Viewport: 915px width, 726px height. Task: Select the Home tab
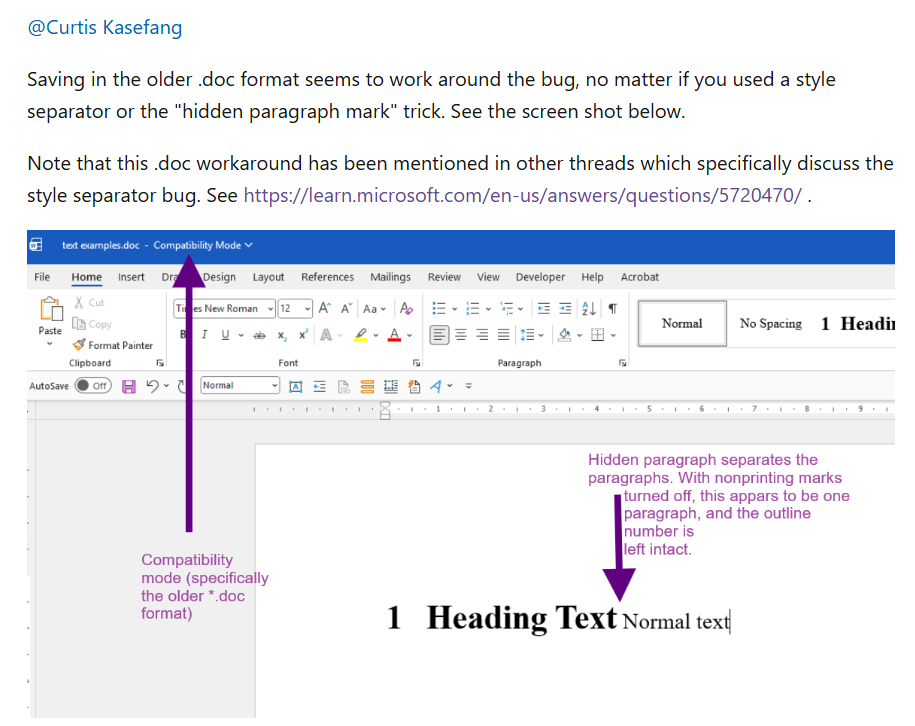point(86,277)
